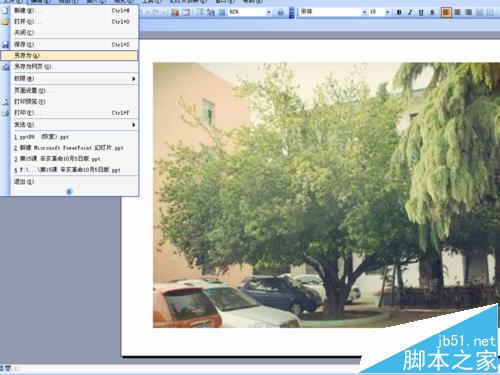Toggle Italic formatting
Screen dimensions: 500x375
(x=410, y=12)
